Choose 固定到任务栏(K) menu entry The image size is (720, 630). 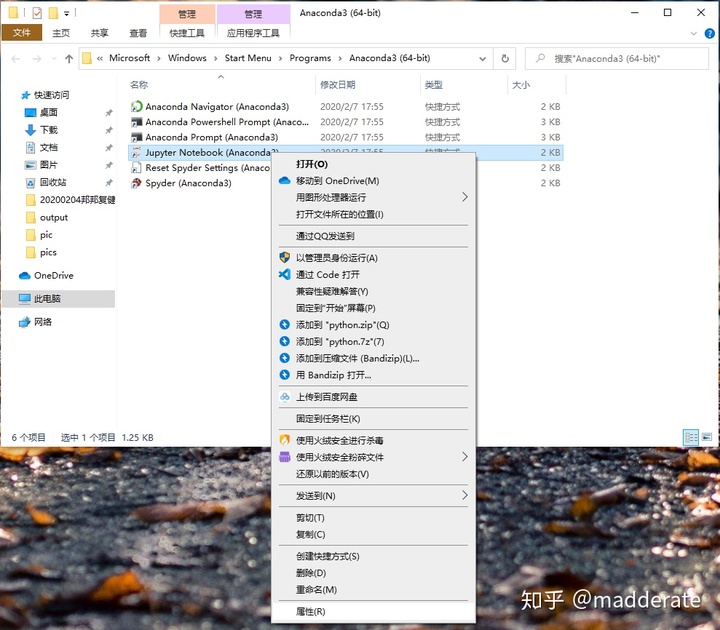[373, 418]
